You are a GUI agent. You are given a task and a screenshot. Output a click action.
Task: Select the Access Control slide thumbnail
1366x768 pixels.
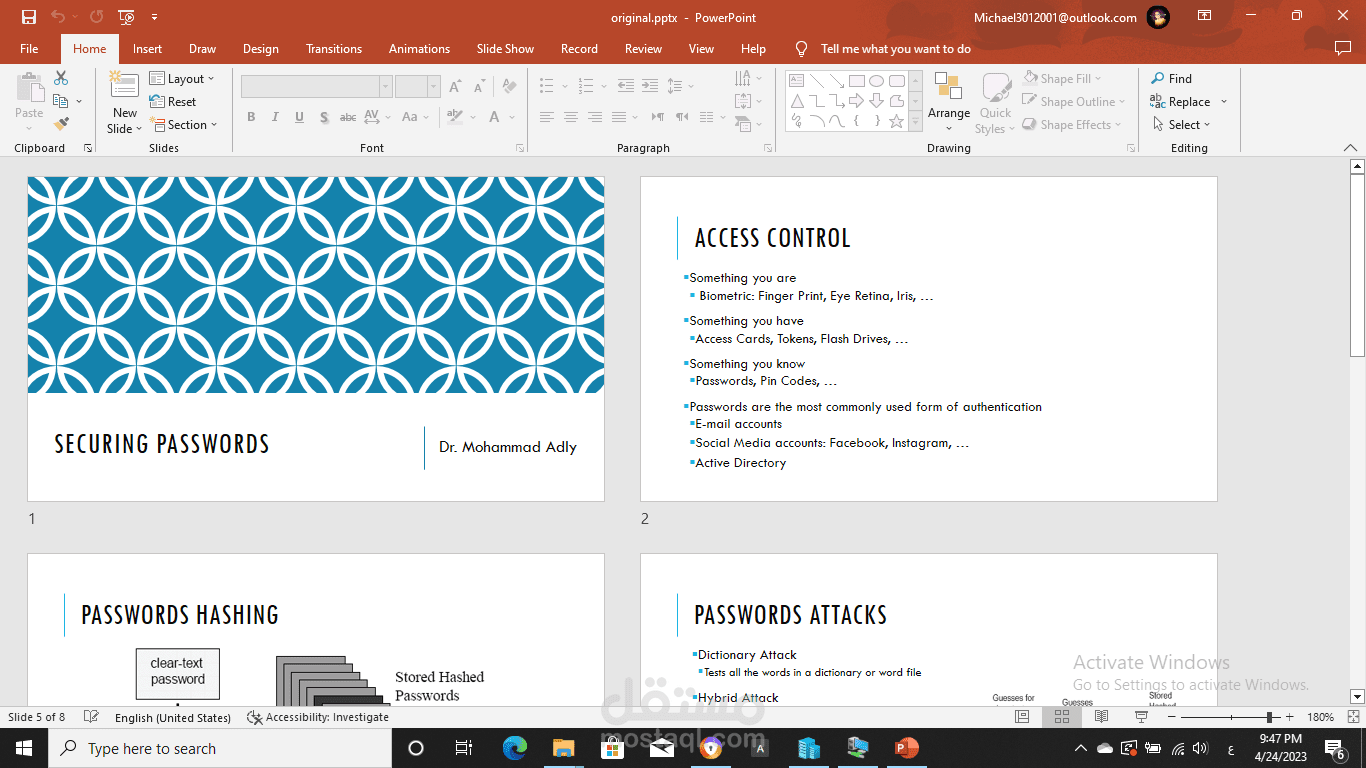pos(929,339)
